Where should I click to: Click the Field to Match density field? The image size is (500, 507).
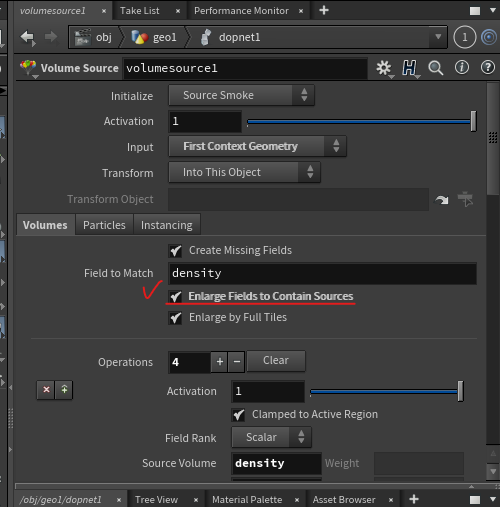[323, 273]
